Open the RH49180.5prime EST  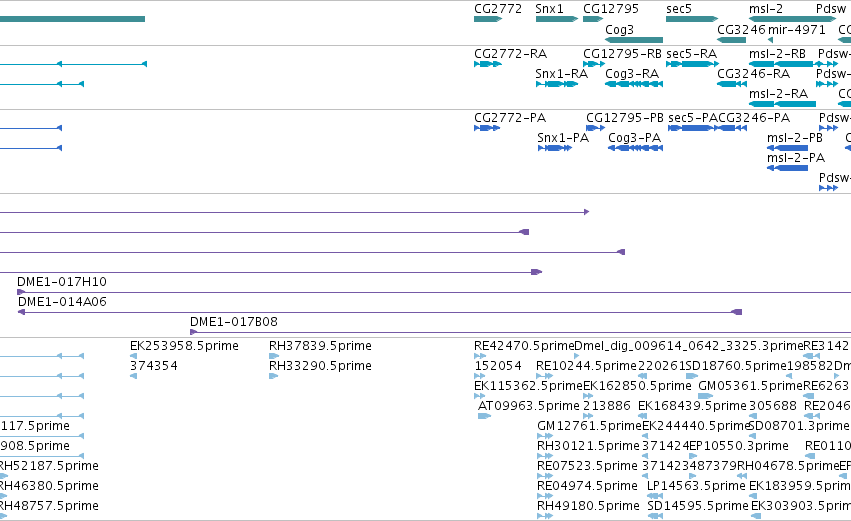click(x=544, y=517)
